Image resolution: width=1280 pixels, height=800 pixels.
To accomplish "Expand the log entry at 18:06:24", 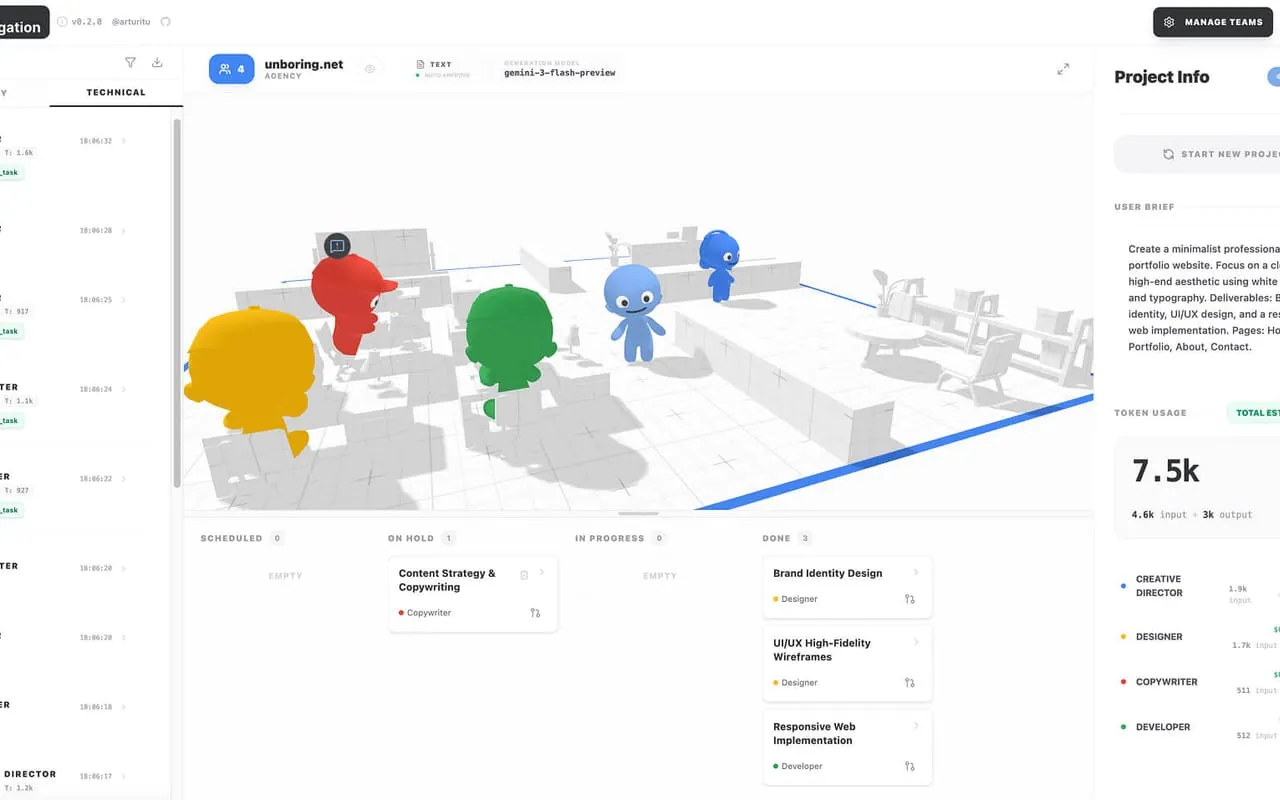I will coord(124,389).
